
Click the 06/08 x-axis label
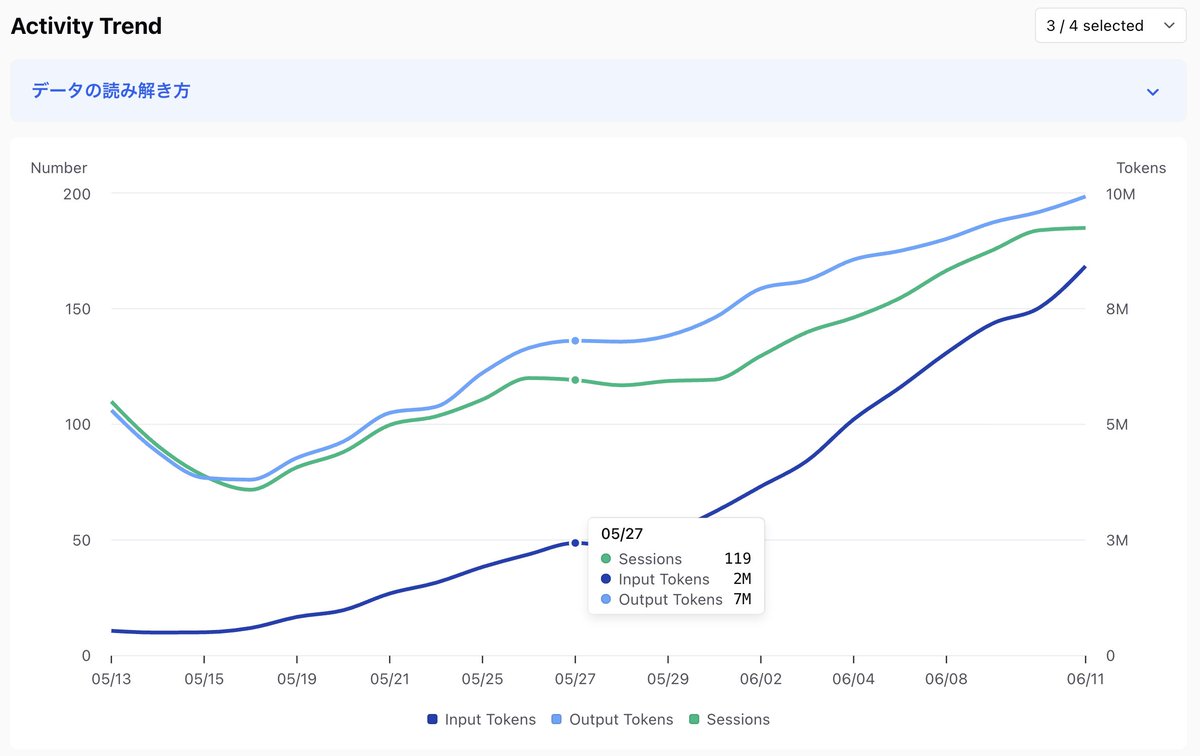[x=946, y=678]
